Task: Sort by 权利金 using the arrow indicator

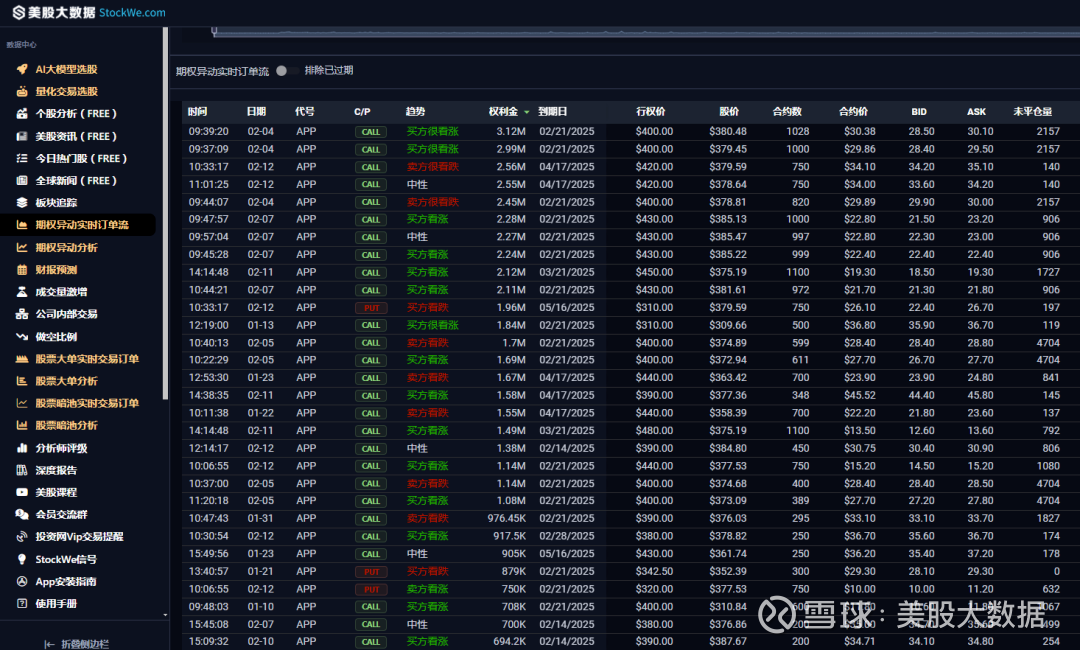Action: tap(526, 112)
